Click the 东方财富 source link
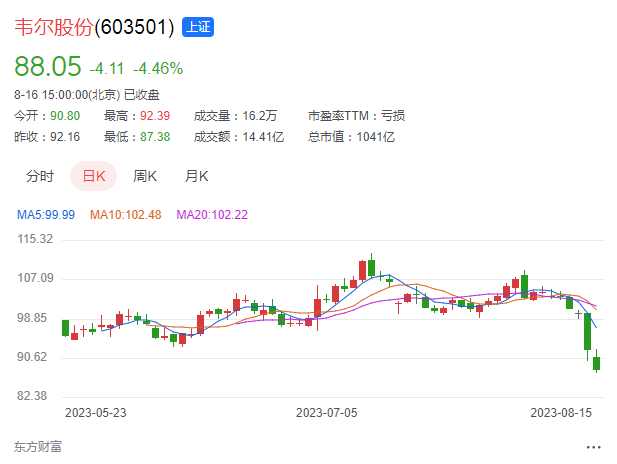The height and width of the screenshot is (464, 617). pyautogui.click(x=38, y=447)
